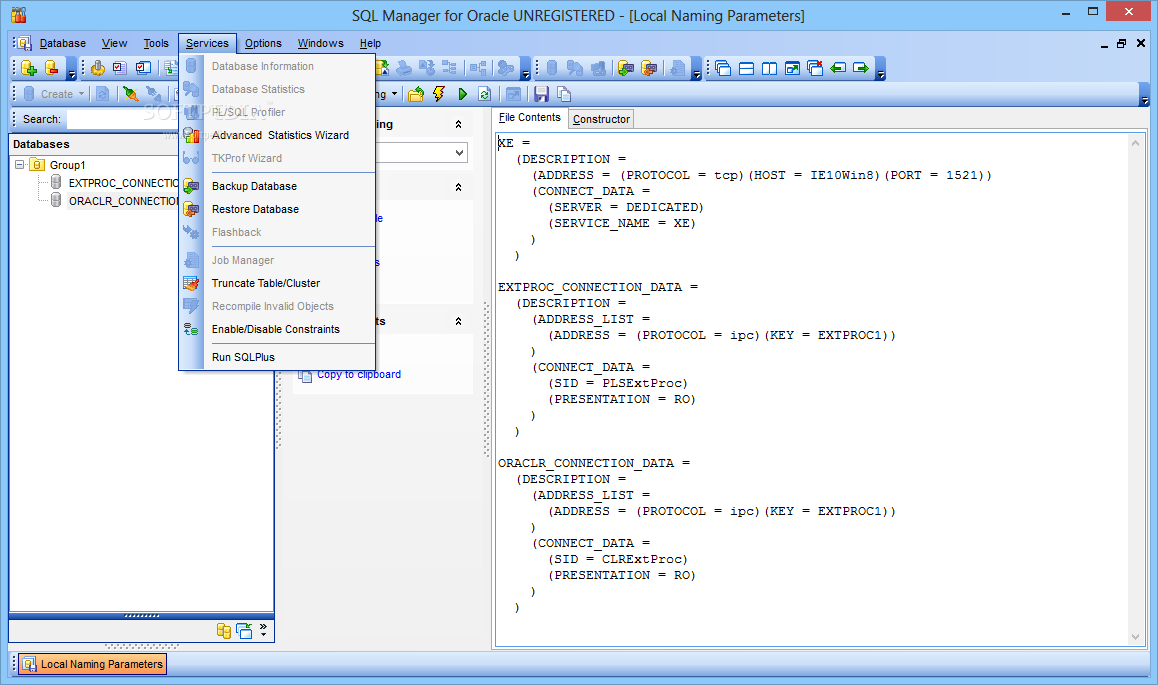
Task: Click the Register Database toolbar icon
Action: coord(29,68)
